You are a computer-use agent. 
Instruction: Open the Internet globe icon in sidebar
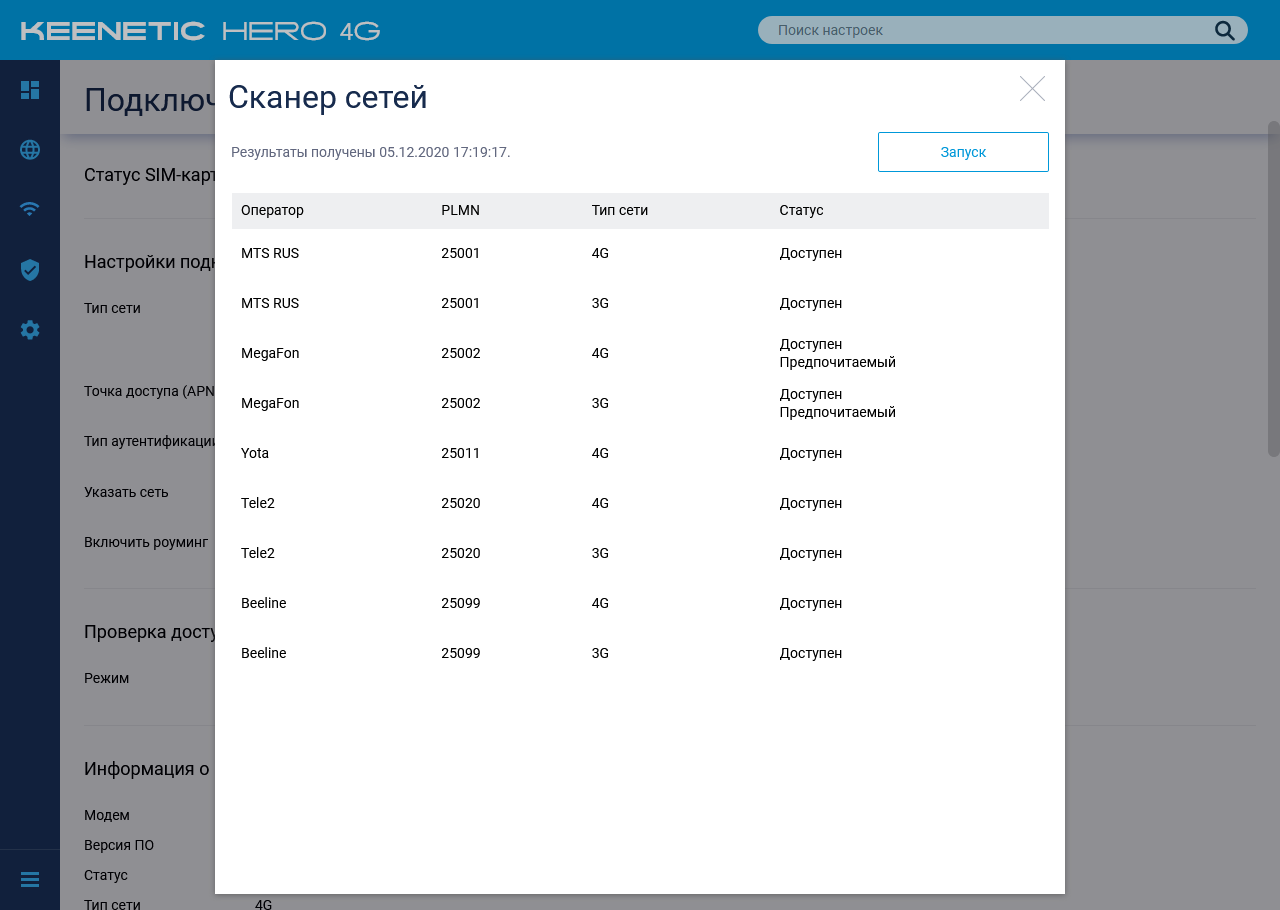[x=30, y=150]
